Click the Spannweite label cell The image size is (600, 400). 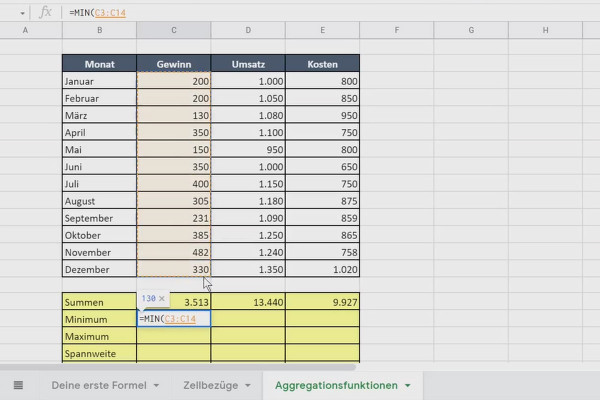click(x=99, y=353)
